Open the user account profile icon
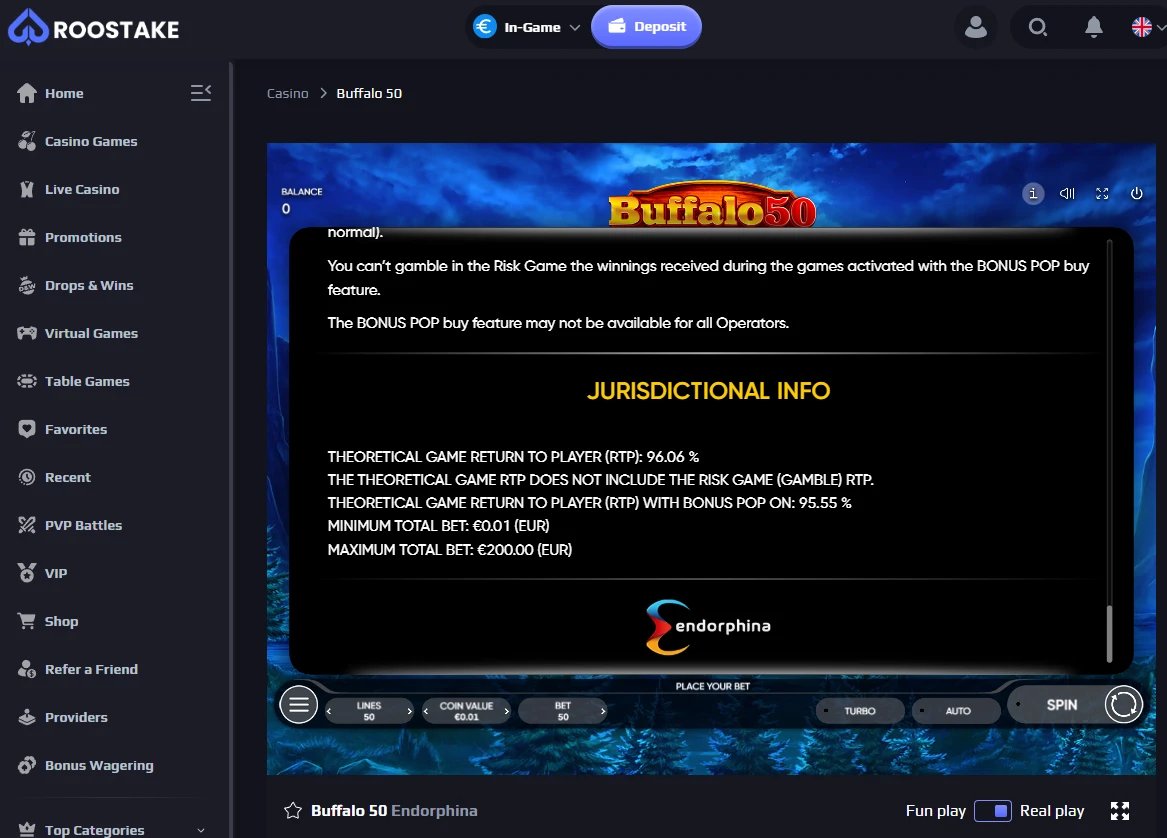Viewport: 1167px width, 838px height. click(x=976, y=28)
